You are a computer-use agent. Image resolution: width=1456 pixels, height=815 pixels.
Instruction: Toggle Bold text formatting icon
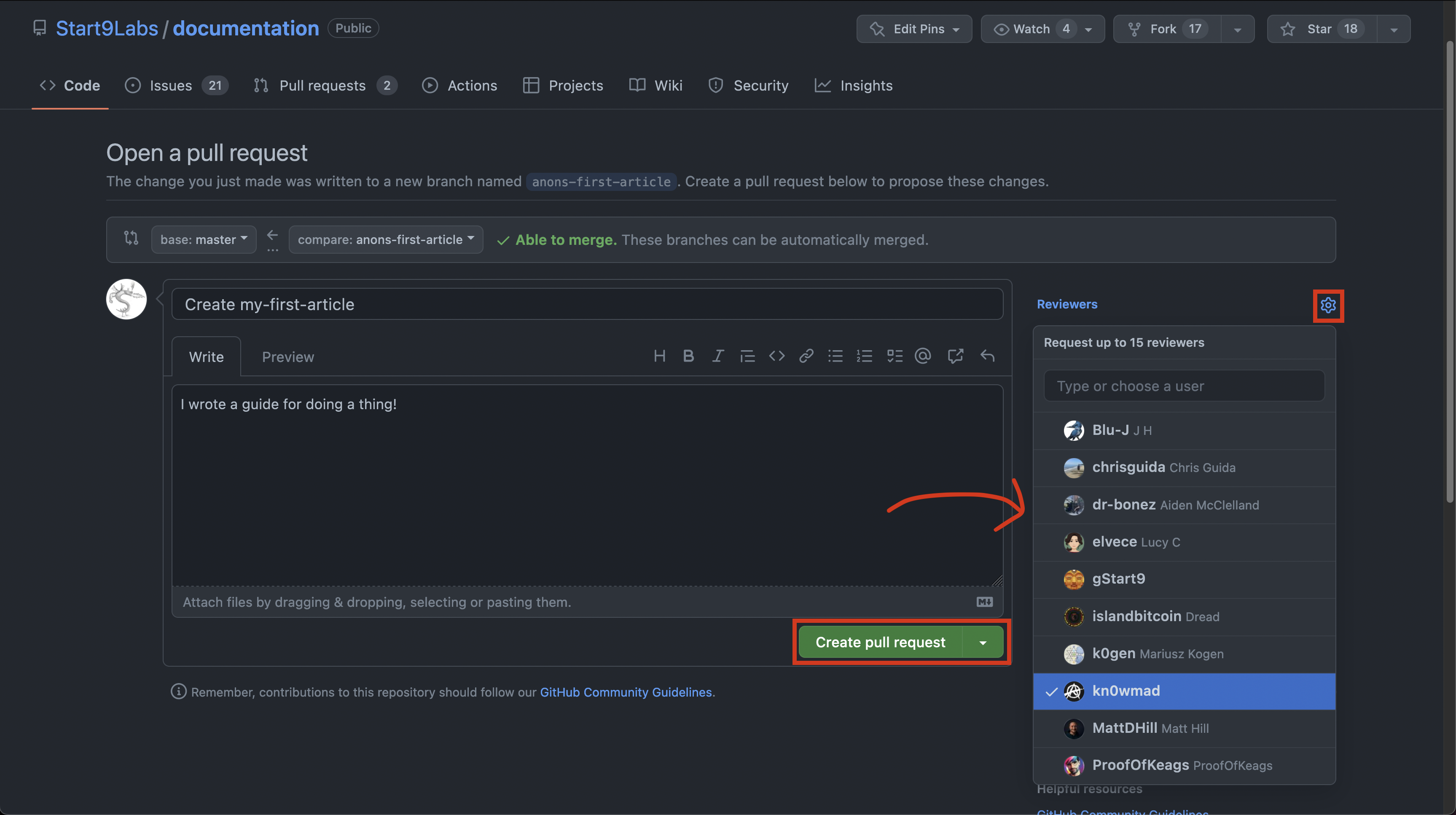(688, 356)
